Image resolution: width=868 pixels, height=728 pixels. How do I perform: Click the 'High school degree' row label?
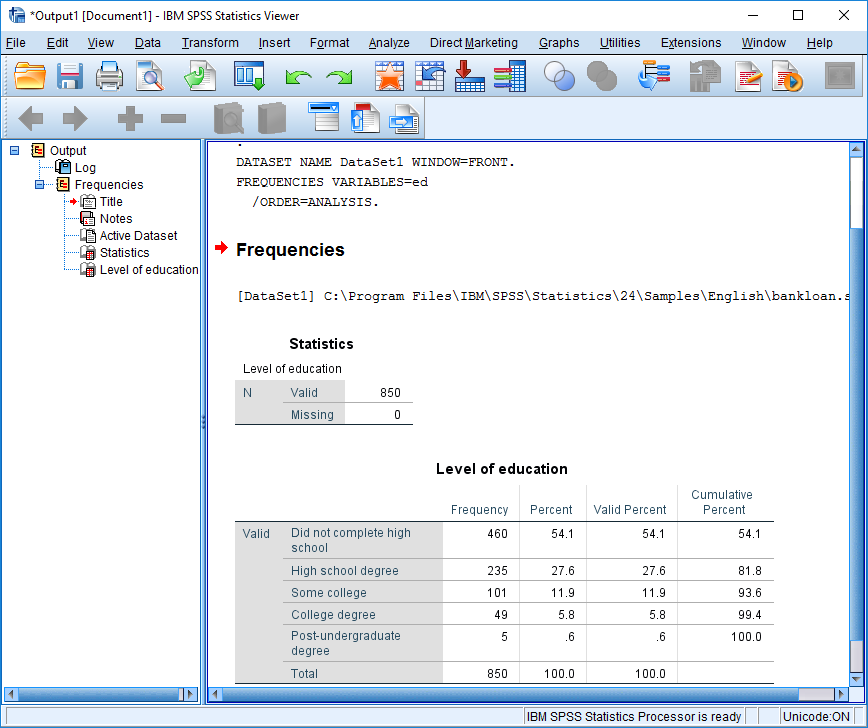tap(344, 571)
